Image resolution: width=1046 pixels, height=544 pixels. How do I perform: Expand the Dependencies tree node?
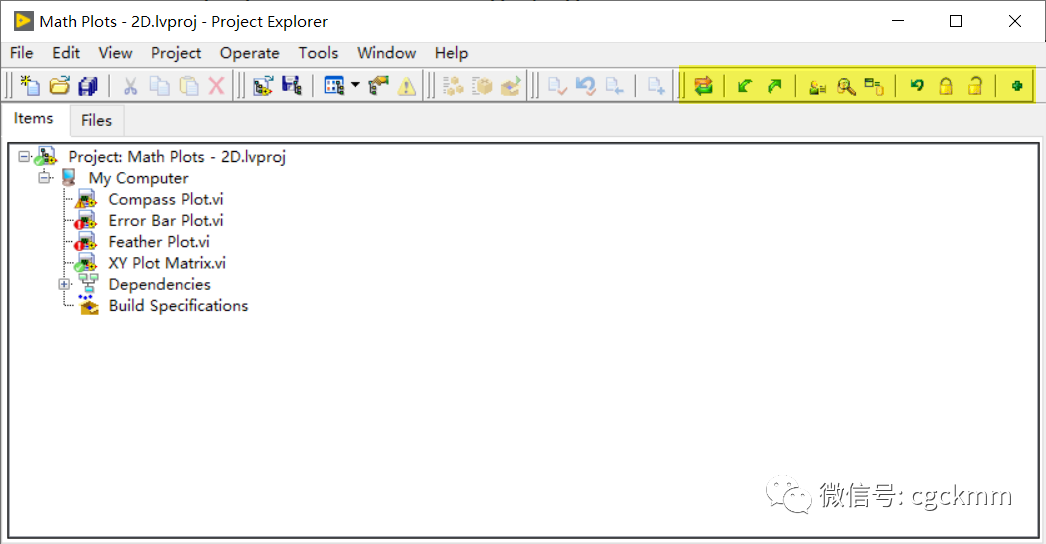point(64,284)
